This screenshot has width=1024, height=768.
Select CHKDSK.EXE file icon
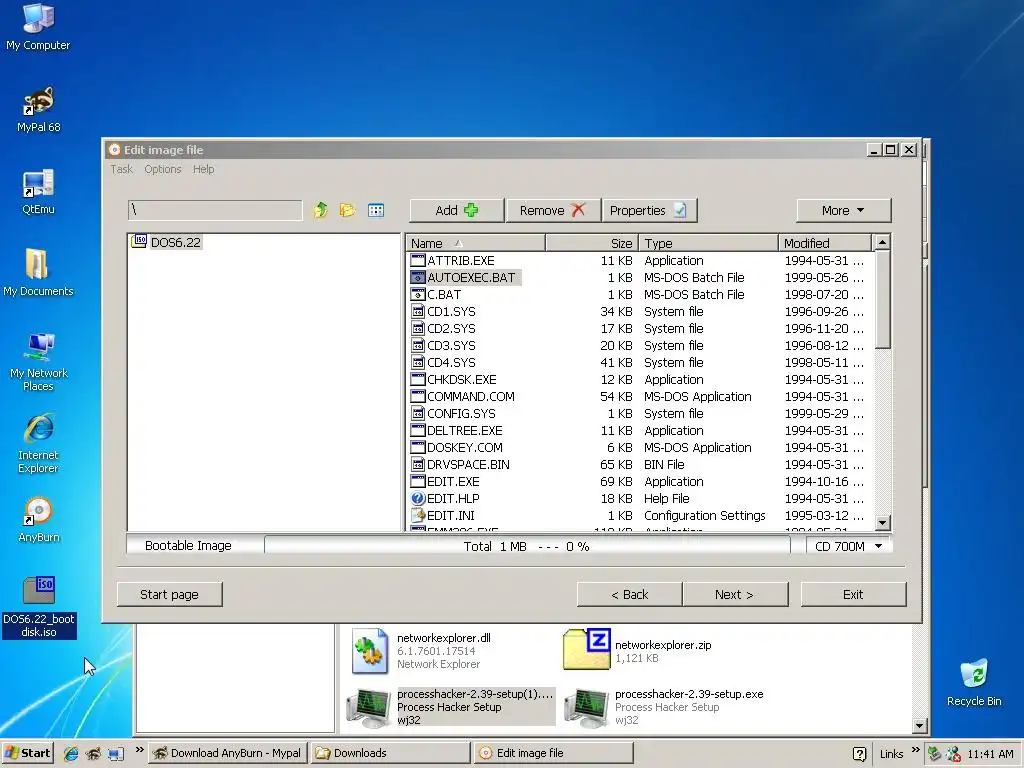pos(418,379)
